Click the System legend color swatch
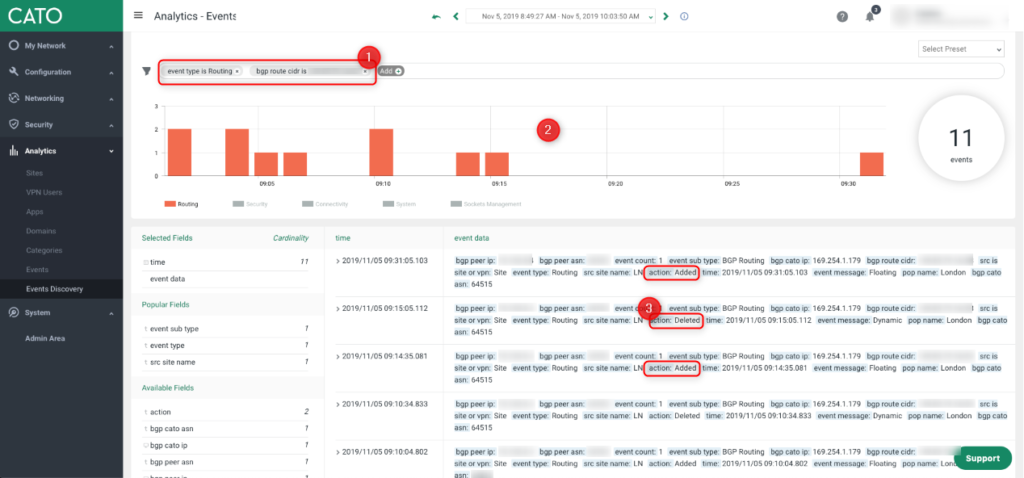Screen dimensions: 1024x478 388,204
